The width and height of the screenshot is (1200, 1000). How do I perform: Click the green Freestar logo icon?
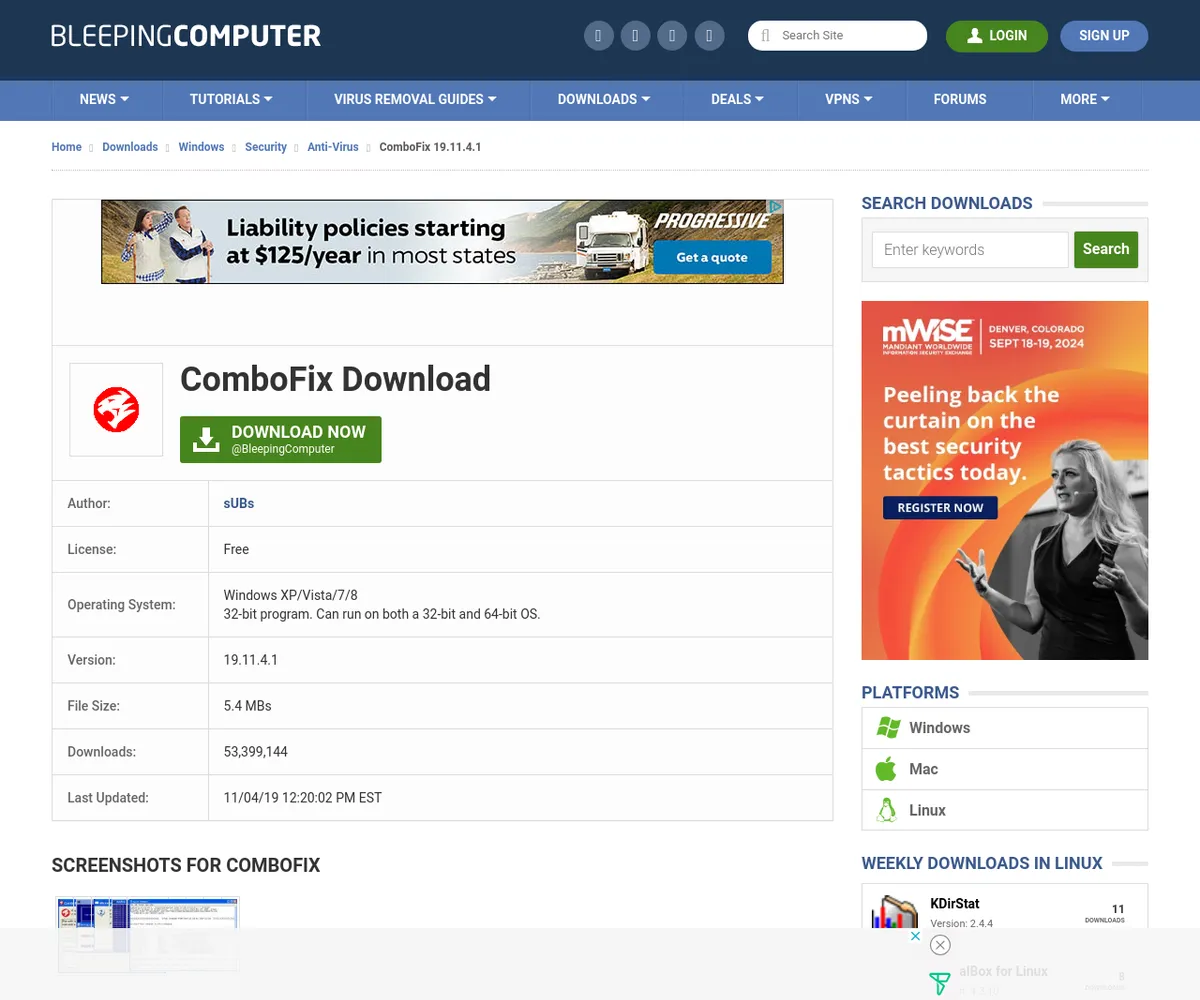tap(939, 983)
